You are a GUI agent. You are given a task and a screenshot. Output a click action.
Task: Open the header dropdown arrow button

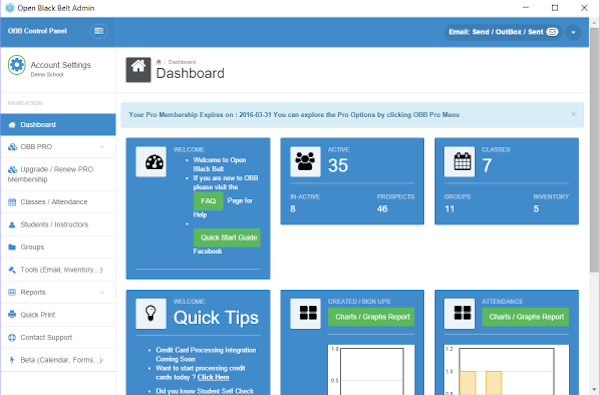[573, 33]
